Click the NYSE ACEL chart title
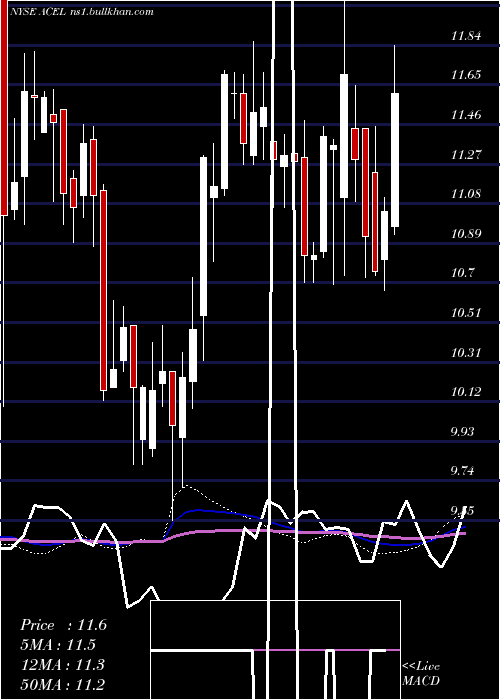Image resolution: width=500 pixels, height=700 pixels. 83,12
